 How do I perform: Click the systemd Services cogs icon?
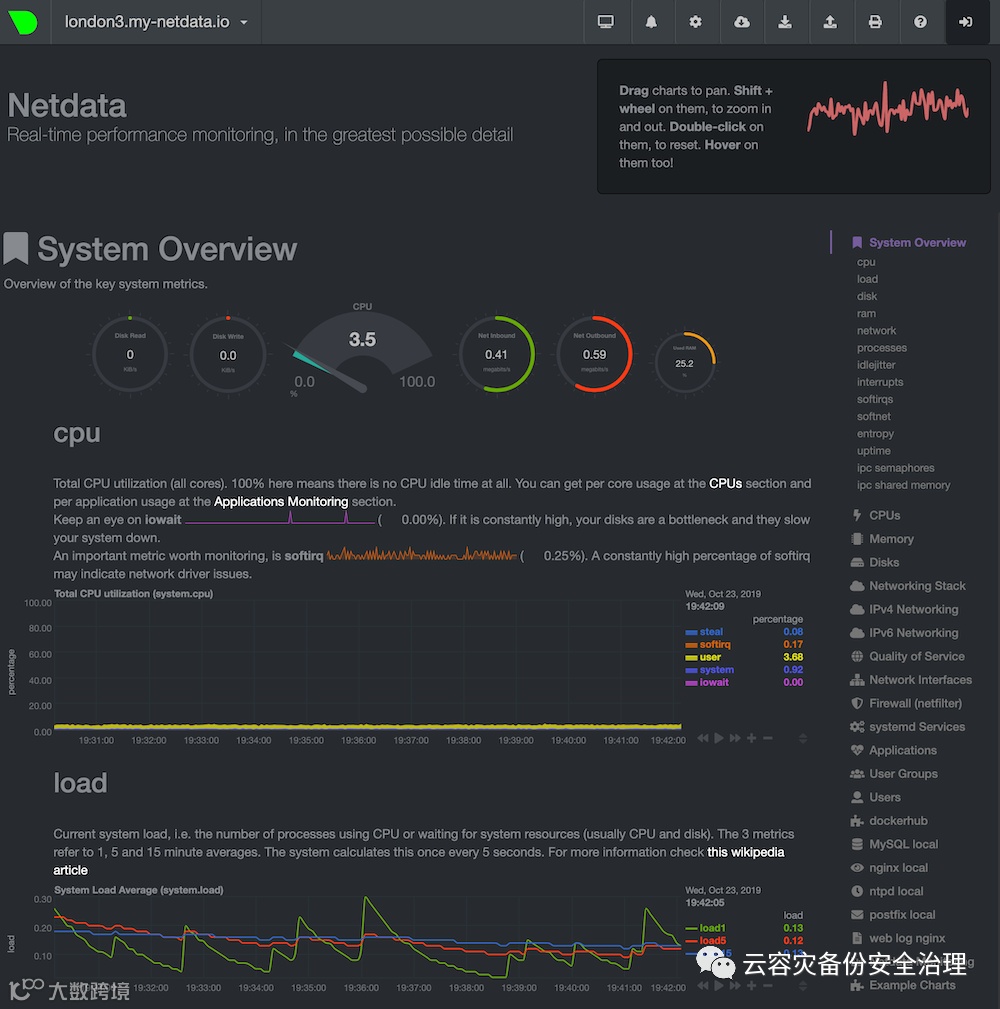click(x=857, y=727)
